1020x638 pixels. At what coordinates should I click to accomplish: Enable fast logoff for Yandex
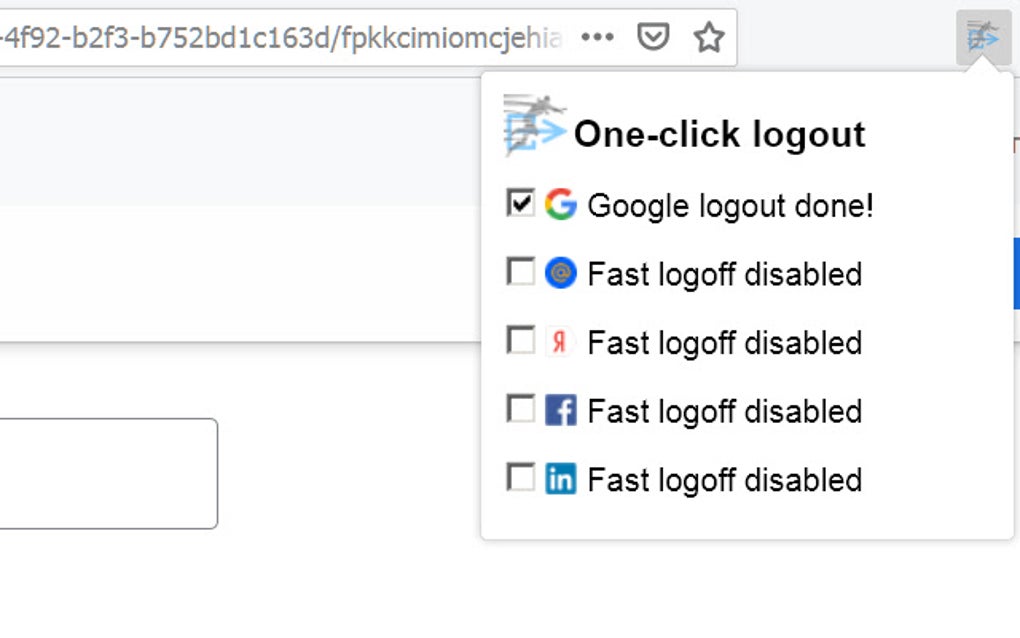pos(519,341)
